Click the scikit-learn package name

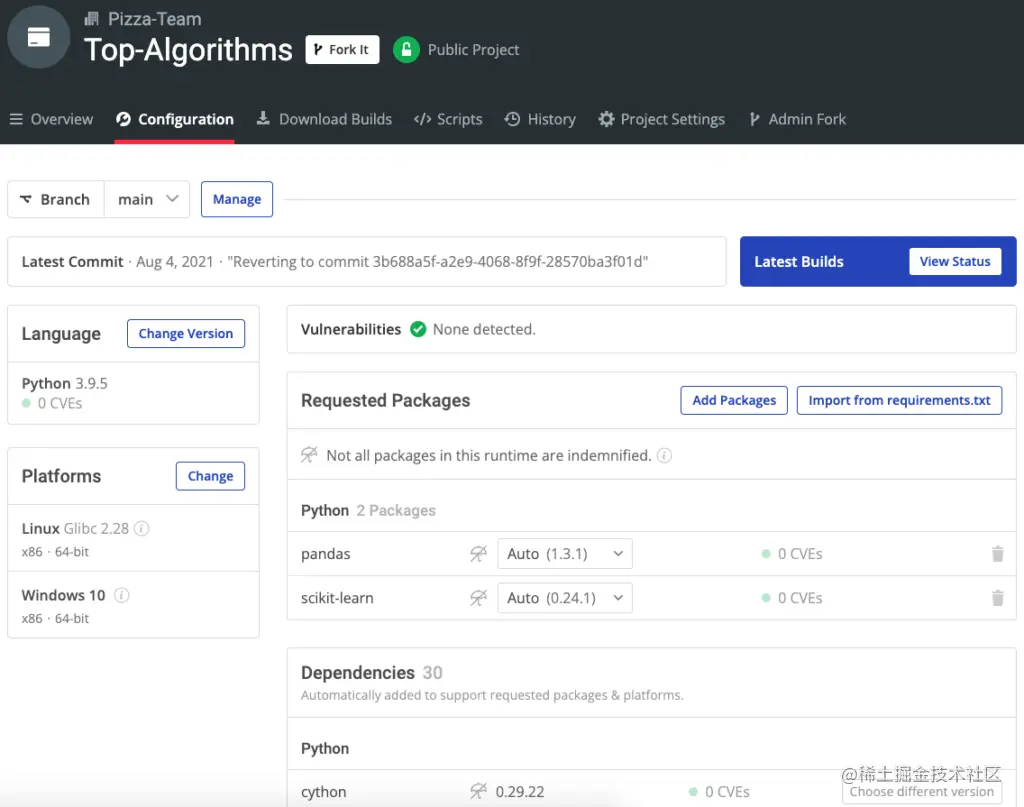coord(337,597)
